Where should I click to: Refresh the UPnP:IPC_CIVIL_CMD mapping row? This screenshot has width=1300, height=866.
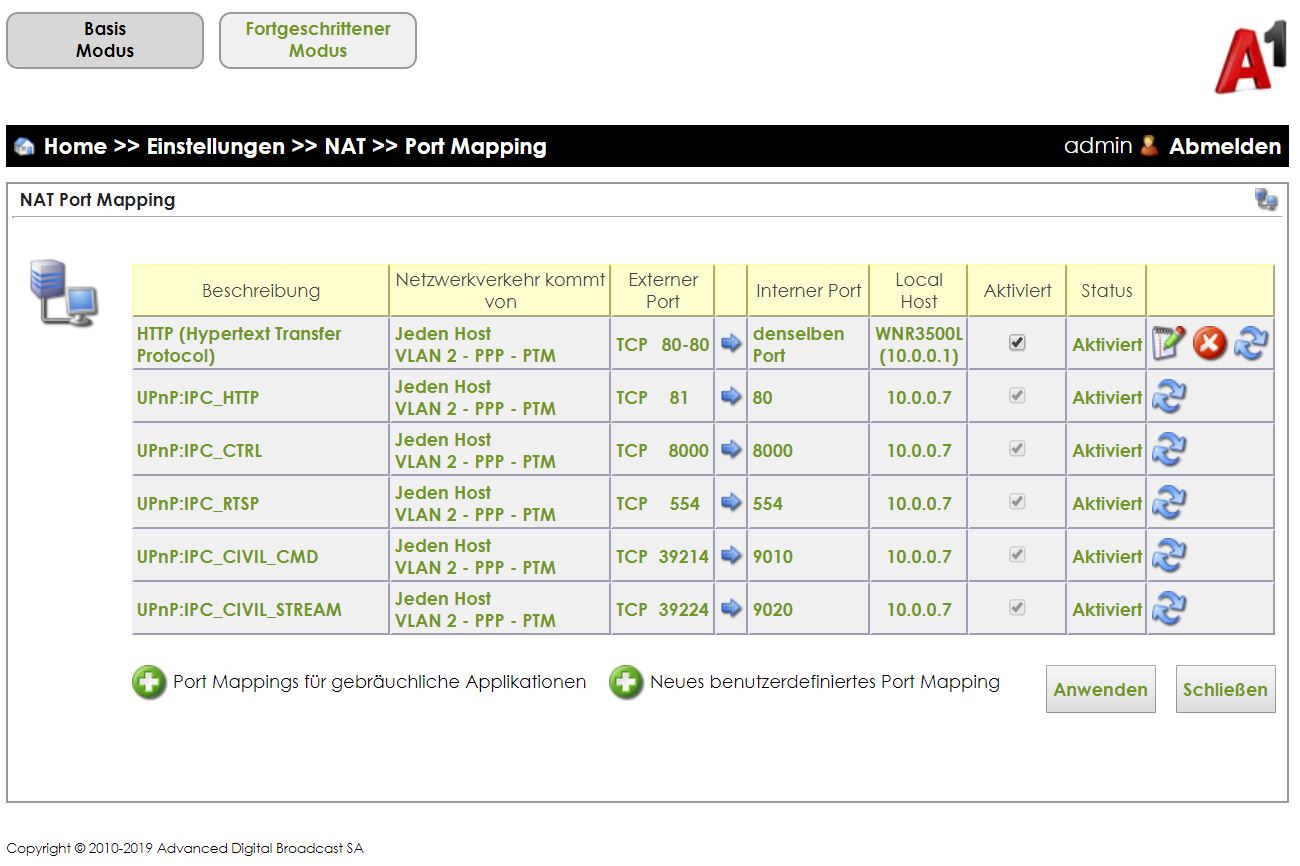1169,556
